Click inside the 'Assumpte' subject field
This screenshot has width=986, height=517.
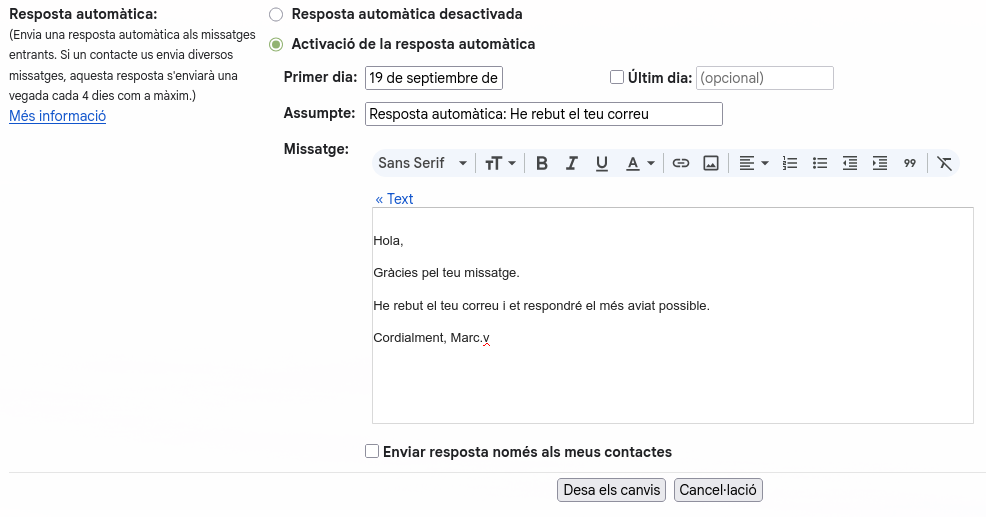pos(543,114)
